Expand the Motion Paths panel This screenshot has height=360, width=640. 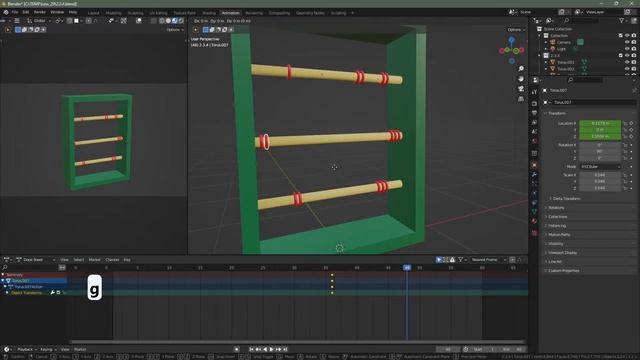tap(559, 235)
